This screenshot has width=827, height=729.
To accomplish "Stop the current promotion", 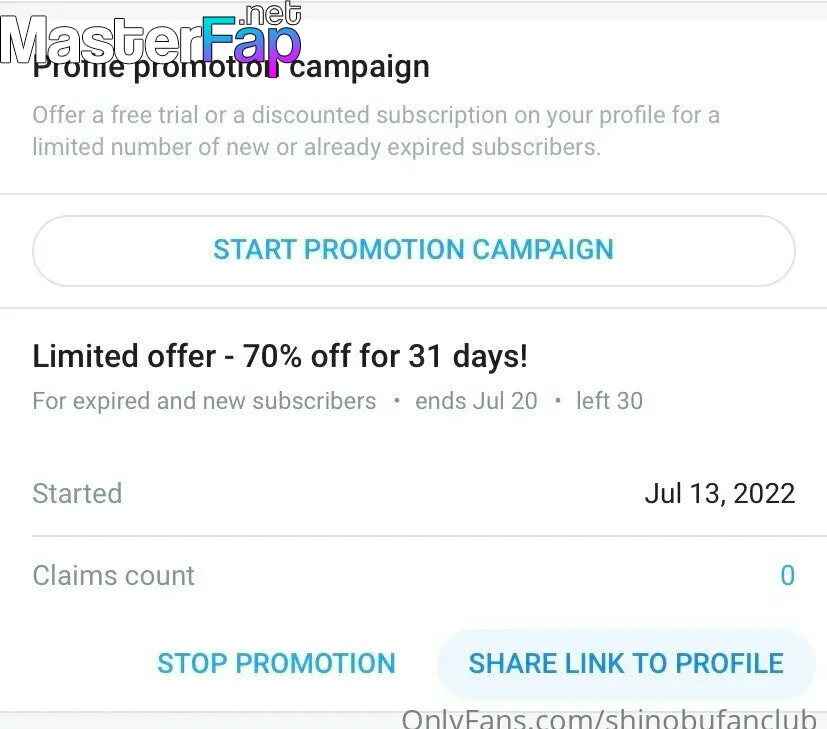I will click(276, 663).
